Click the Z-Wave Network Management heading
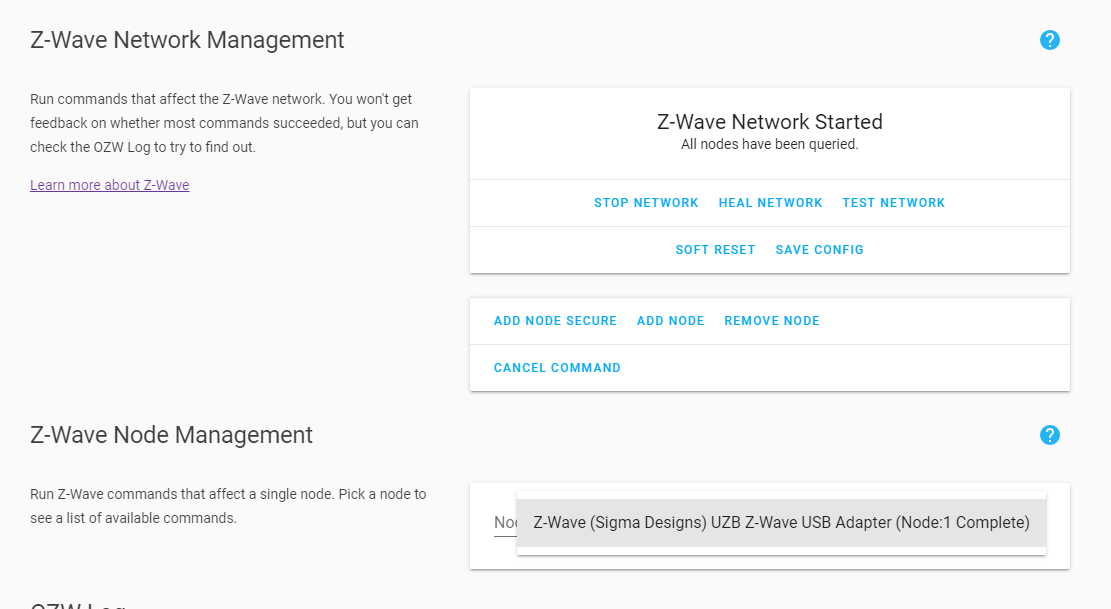This screenshot has height=609, width=1111. pyautogui.click(x=188, y=40)
